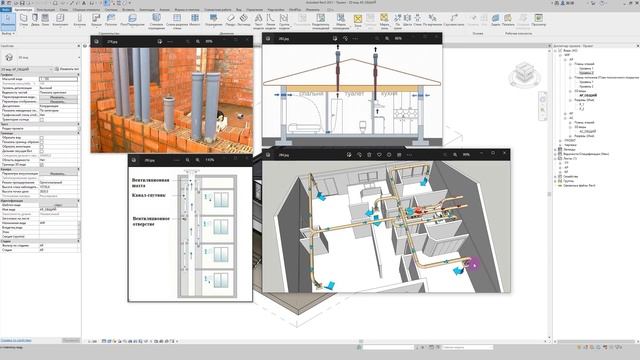Screen dimensions: 640x360
Task: Select the Curtain System tool
Action: click(x=156, y=20)
